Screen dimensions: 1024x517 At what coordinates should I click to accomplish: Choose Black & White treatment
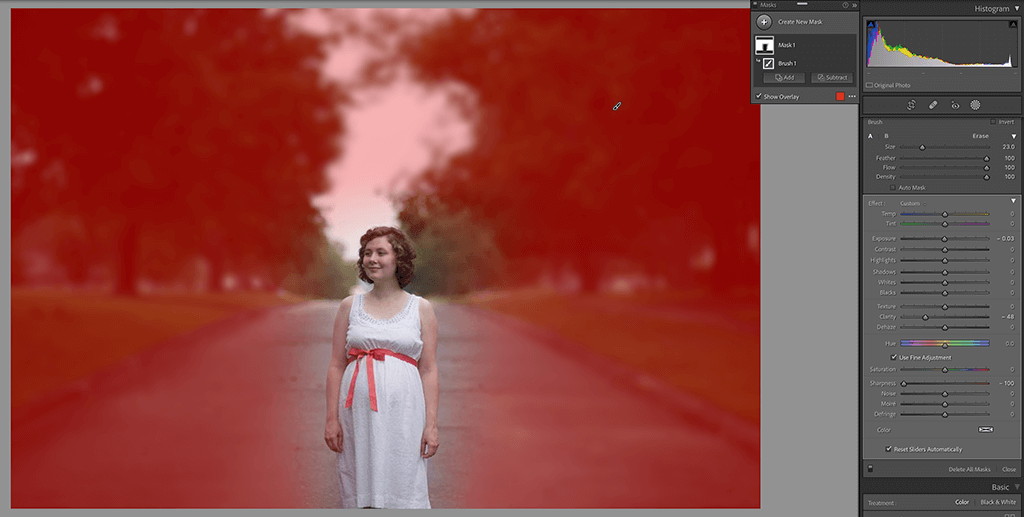pos(998,503)
